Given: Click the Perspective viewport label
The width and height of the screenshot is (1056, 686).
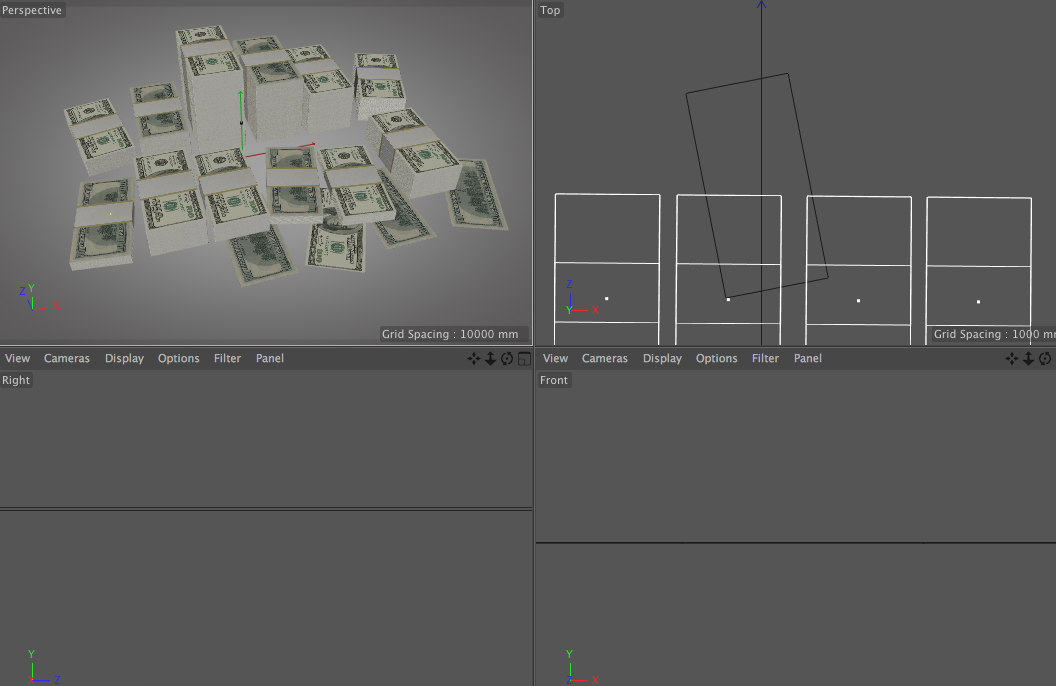Looking at the screenshot, I should (x=32, y=10).
